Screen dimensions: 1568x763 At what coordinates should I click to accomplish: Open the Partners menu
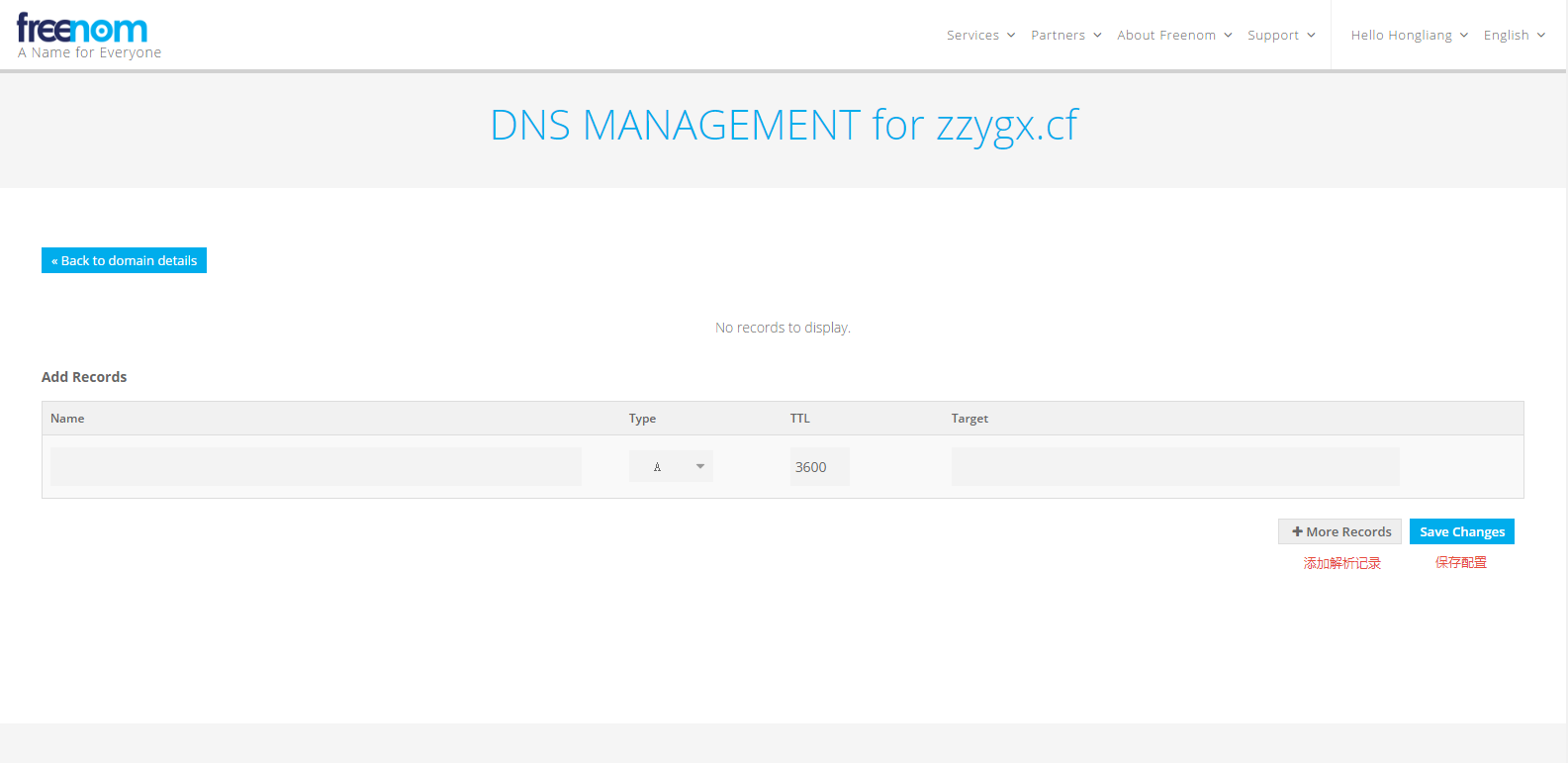tap(1065, 35)
